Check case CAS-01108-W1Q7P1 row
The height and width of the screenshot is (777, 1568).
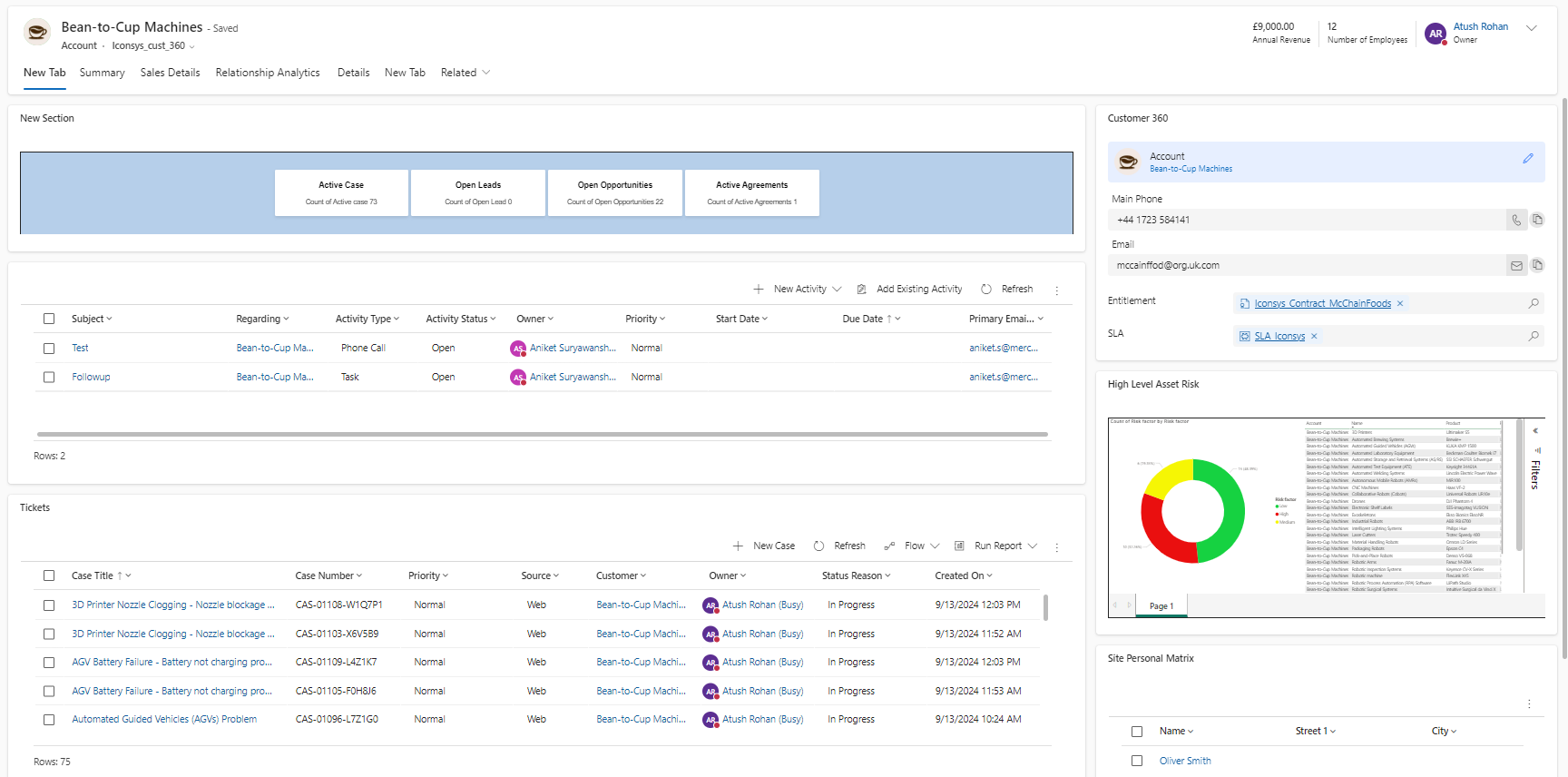pyautogui.click(x=49, y=605)
